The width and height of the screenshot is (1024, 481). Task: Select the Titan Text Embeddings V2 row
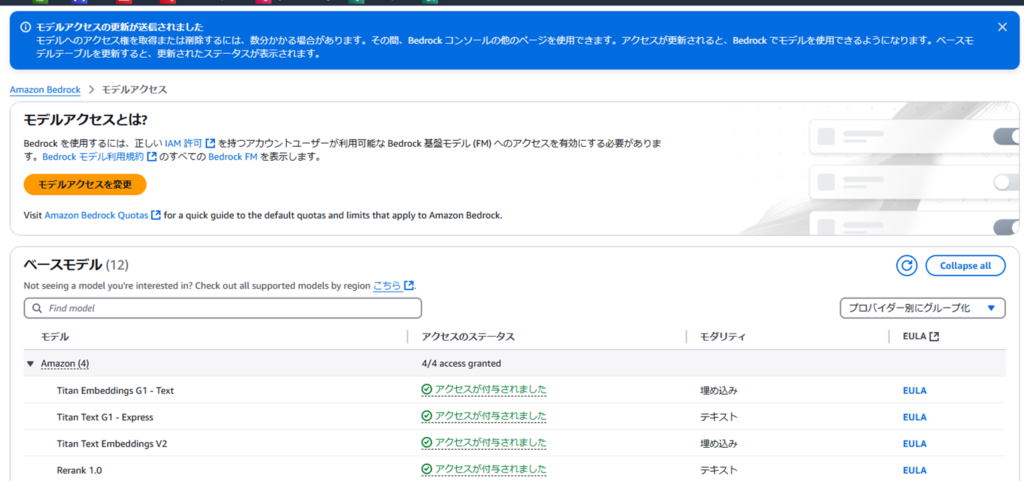(515, 443)
